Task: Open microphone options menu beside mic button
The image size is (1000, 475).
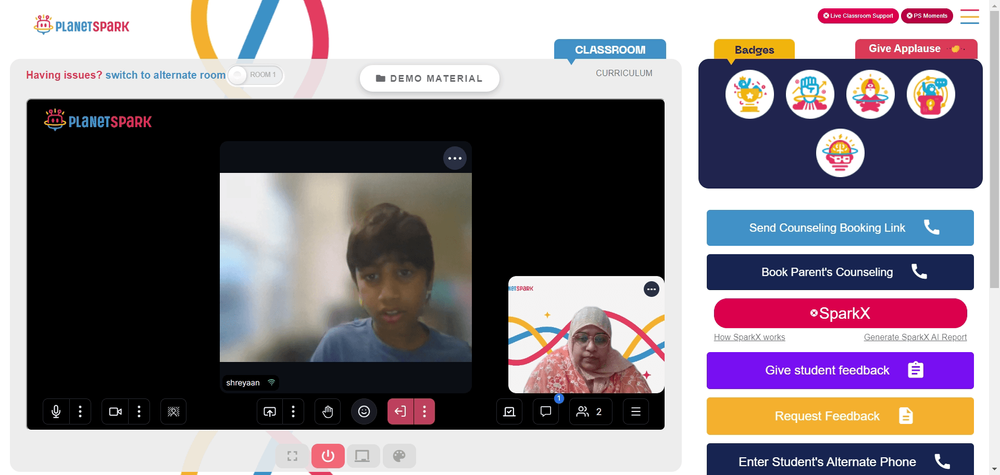Action: coord(80,412)
